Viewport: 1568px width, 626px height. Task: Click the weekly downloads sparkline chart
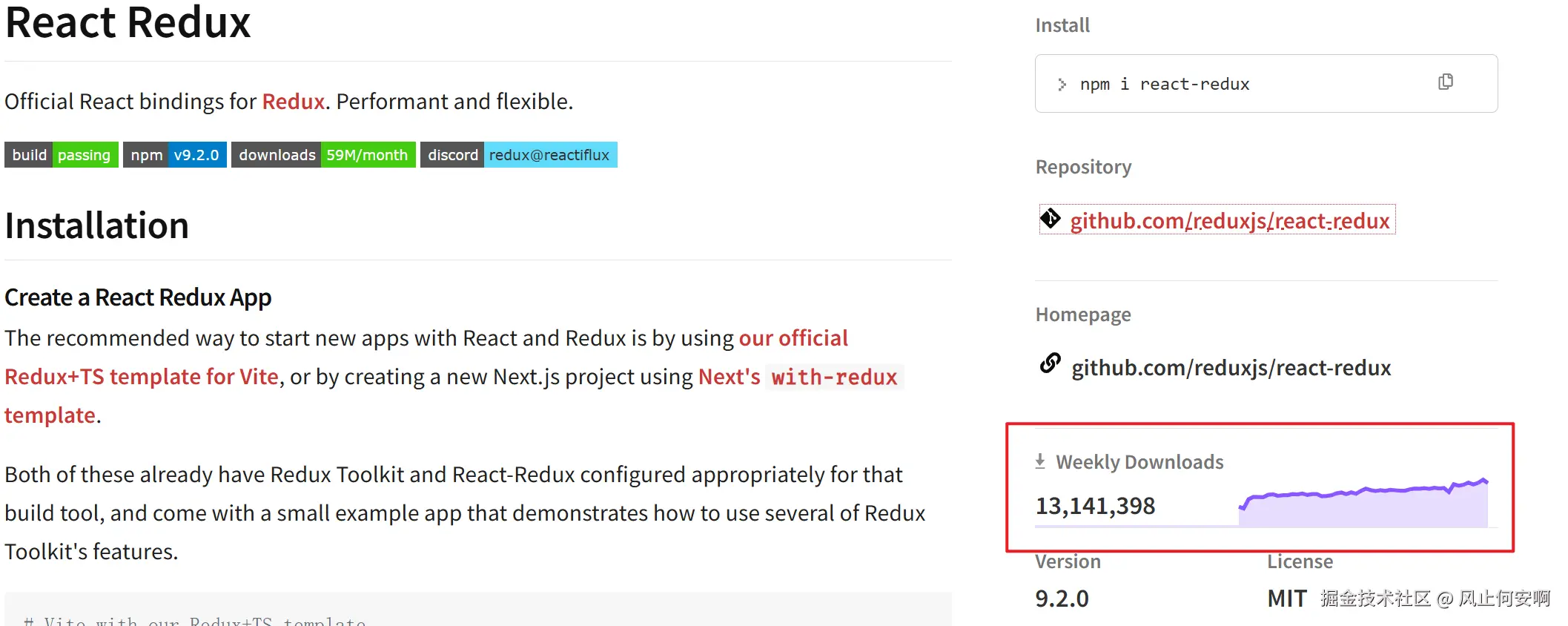coord(1363,503)
